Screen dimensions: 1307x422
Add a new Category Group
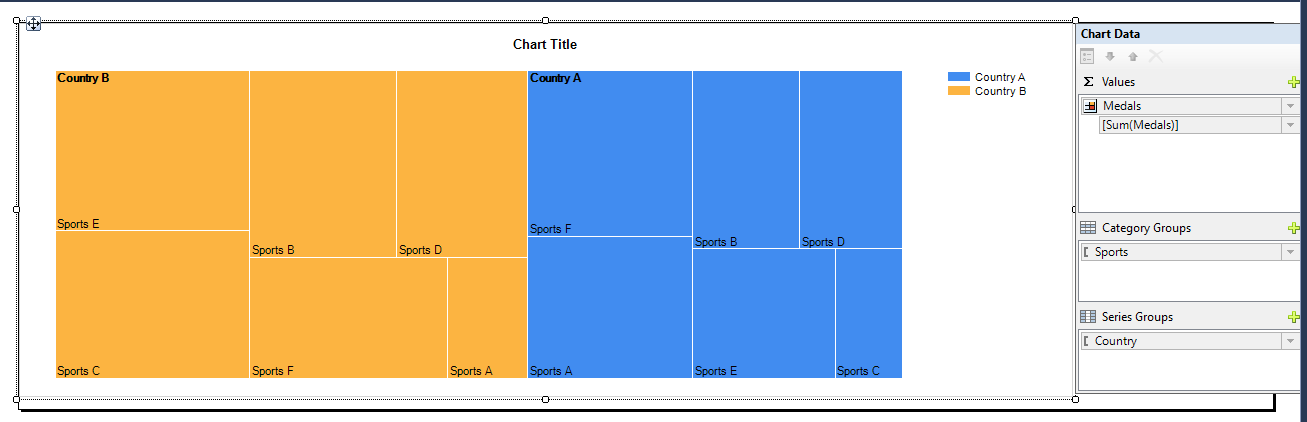coord(1294,228)
